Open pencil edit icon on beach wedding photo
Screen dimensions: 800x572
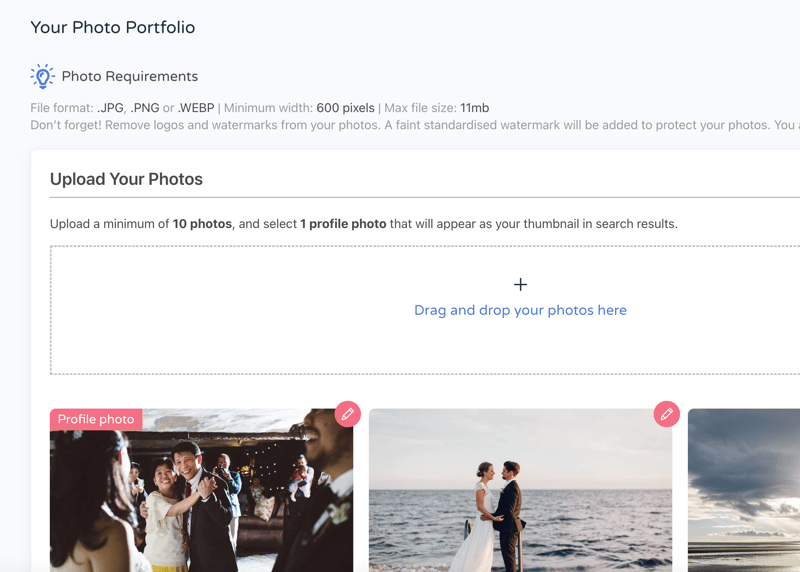667,414
